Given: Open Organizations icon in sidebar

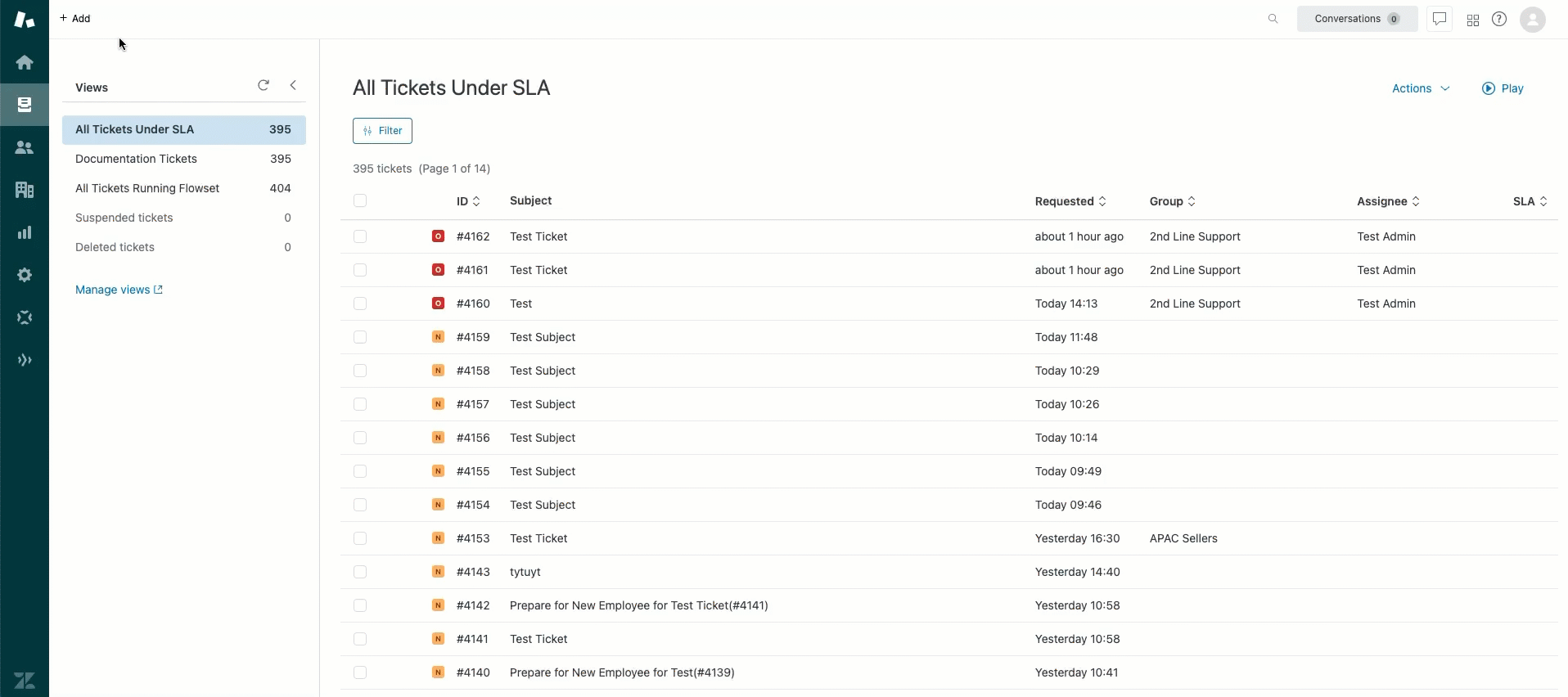Looking at the screenshot, I should [25, 190].
